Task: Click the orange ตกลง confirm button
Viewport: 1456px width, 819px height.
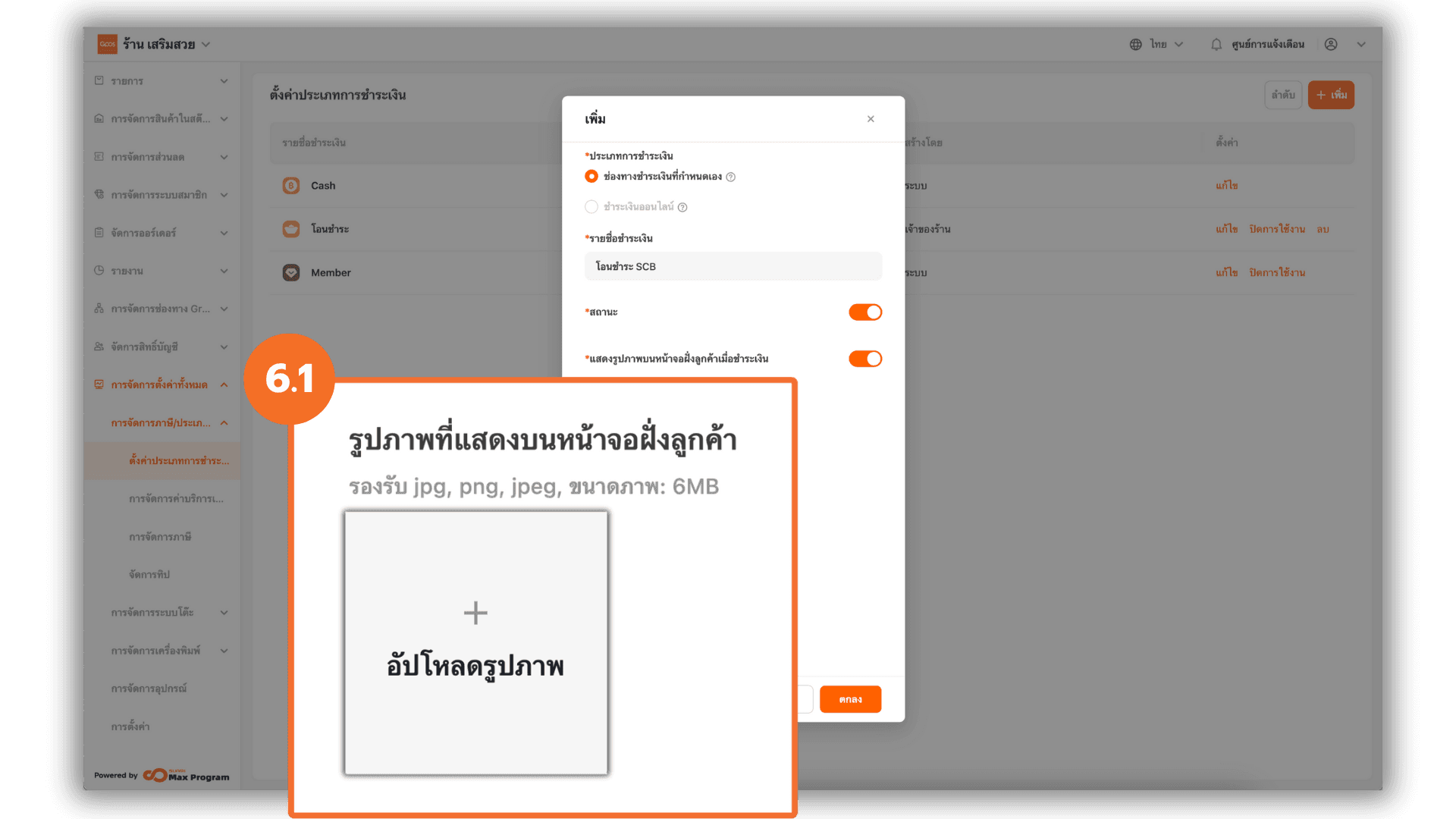Action: tap(850, 700)
